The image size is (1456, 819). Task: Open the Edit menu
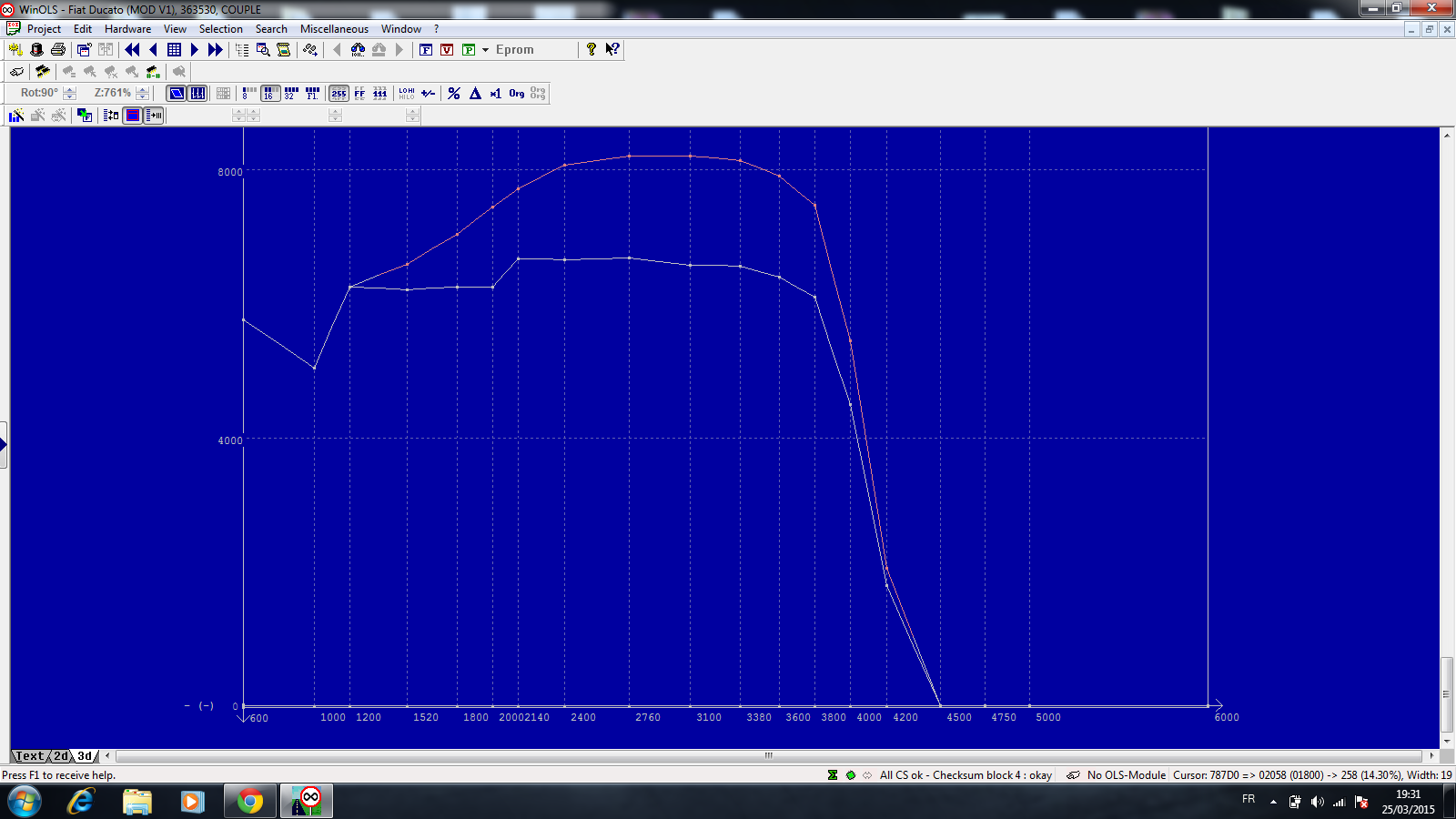coord(83,29)
